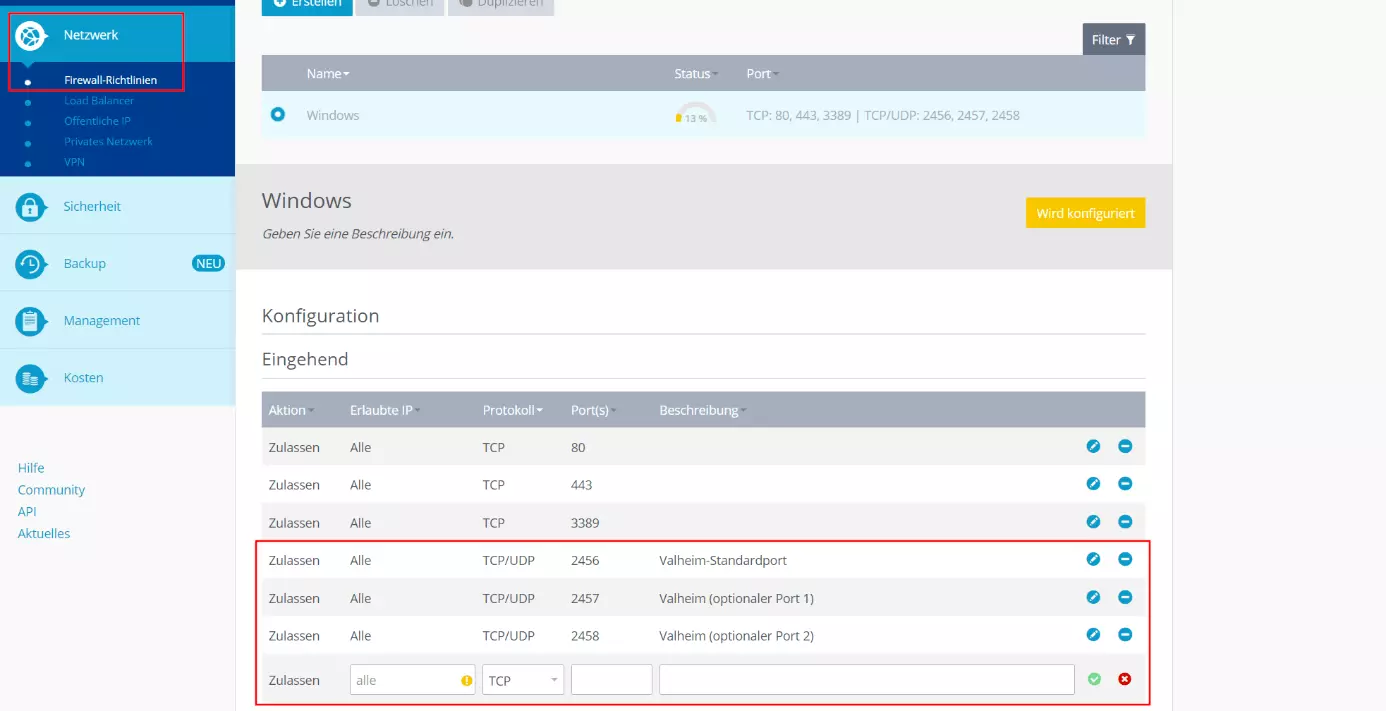Sort by the Protokoll column header
Screen dimensions: 1386x711
point(513,410)
